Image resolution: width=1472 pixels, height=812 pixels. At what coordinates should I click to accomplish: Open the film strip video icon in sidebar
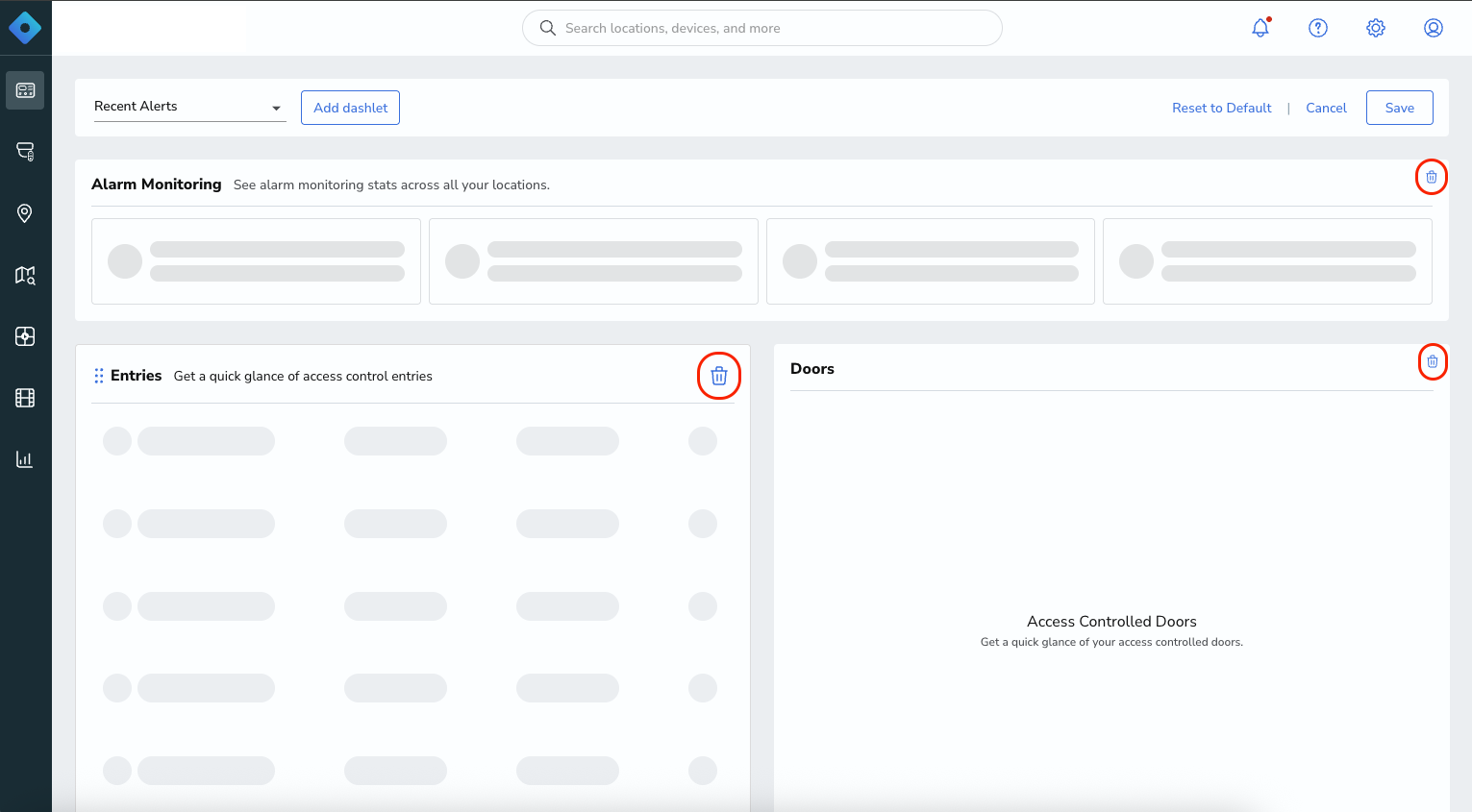(25, 398)
